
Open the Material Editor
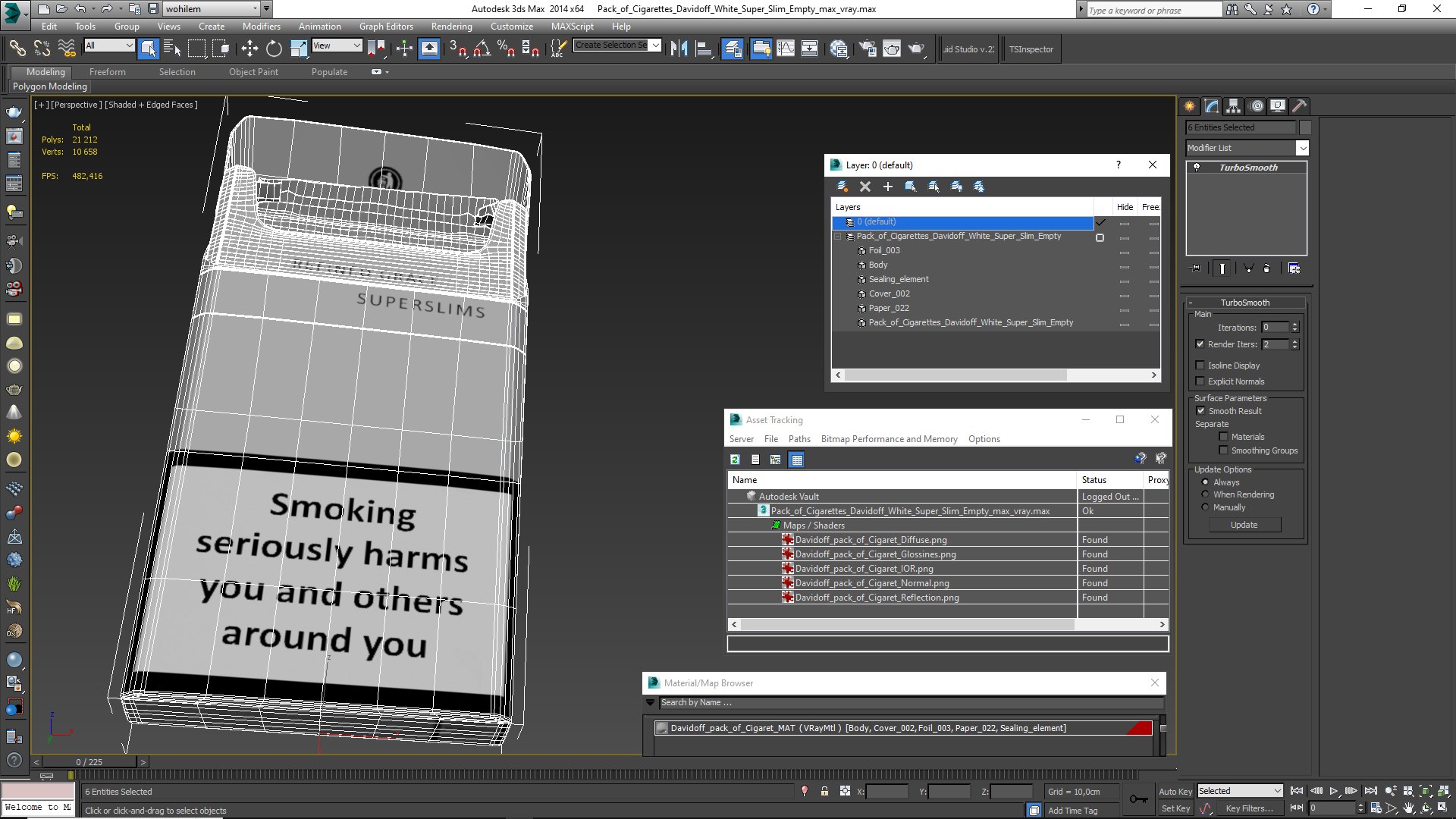[839, 49]
